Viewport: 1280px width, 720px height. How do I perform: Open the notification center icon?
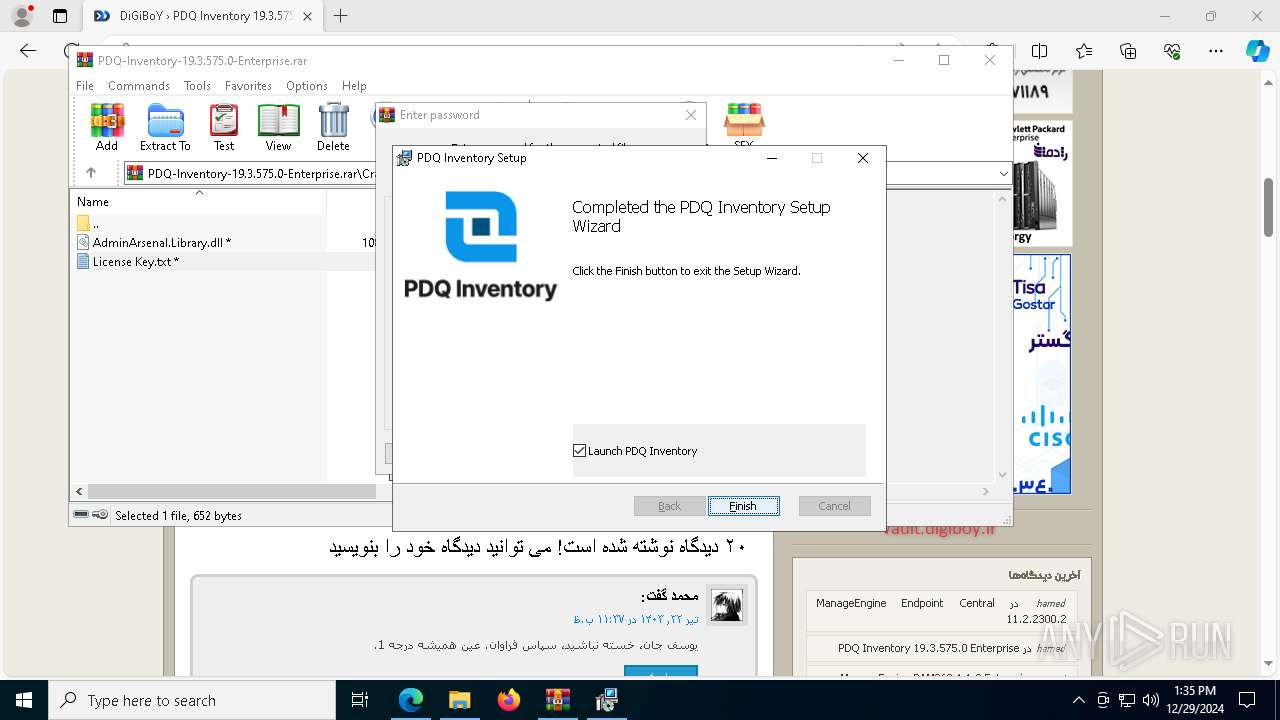[1247, 700]
